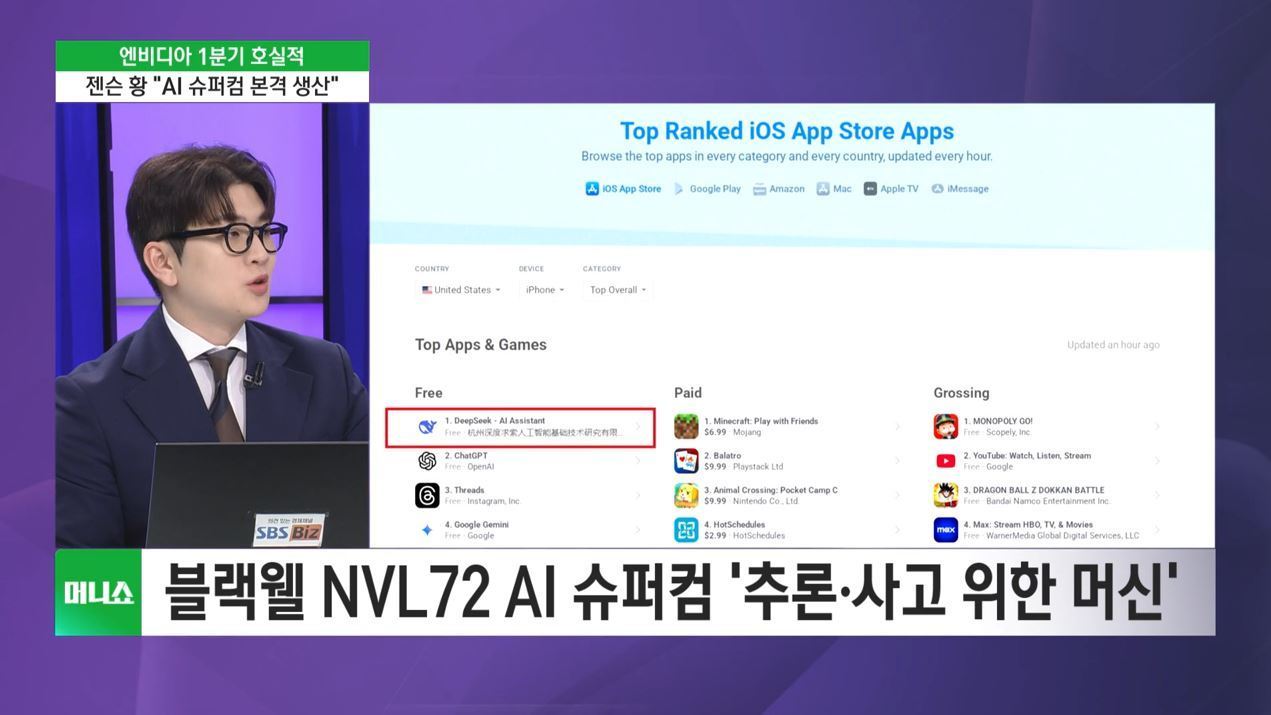Expand the Minecraft row chevron

click(x=897, y=427)
